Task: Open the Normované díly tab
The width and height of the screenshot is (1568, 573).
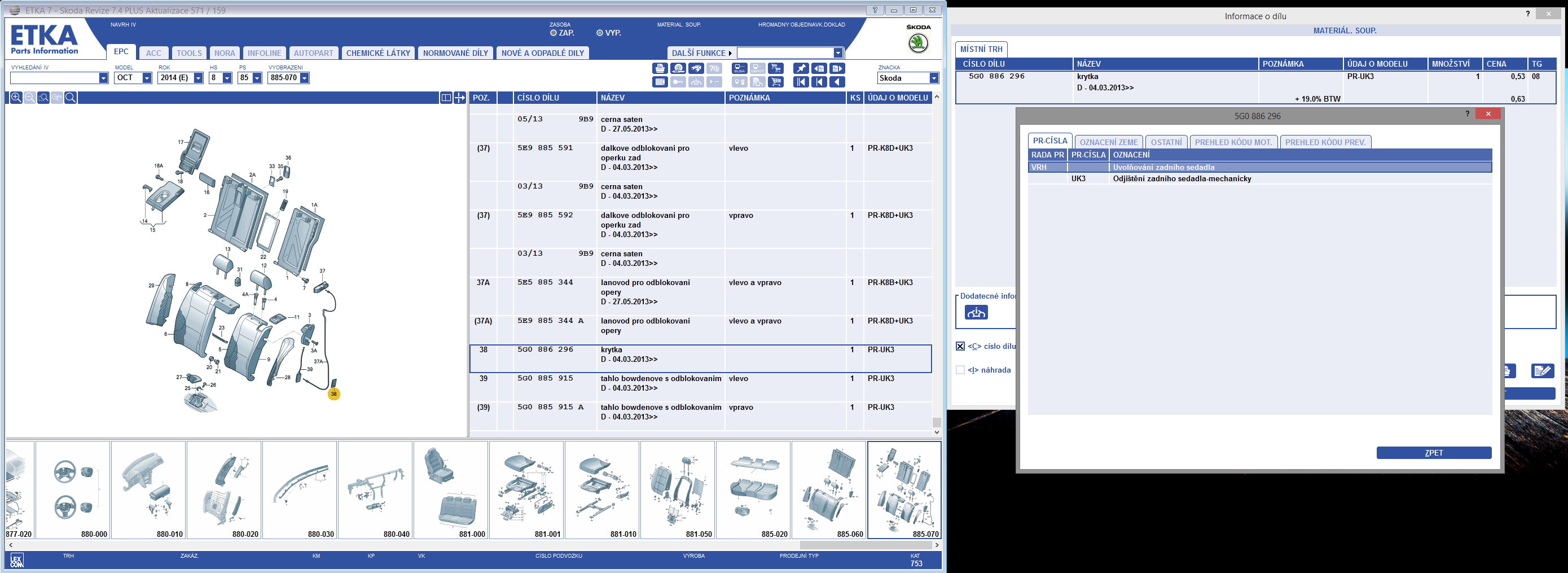Action: [455, 53]
